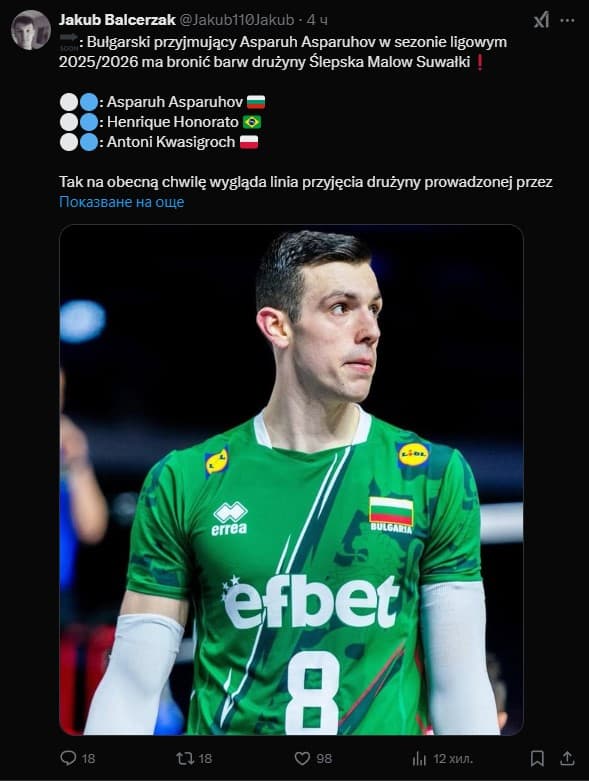
Task: Click the Jakub Balcerzak display name
Action: (117, 20)
